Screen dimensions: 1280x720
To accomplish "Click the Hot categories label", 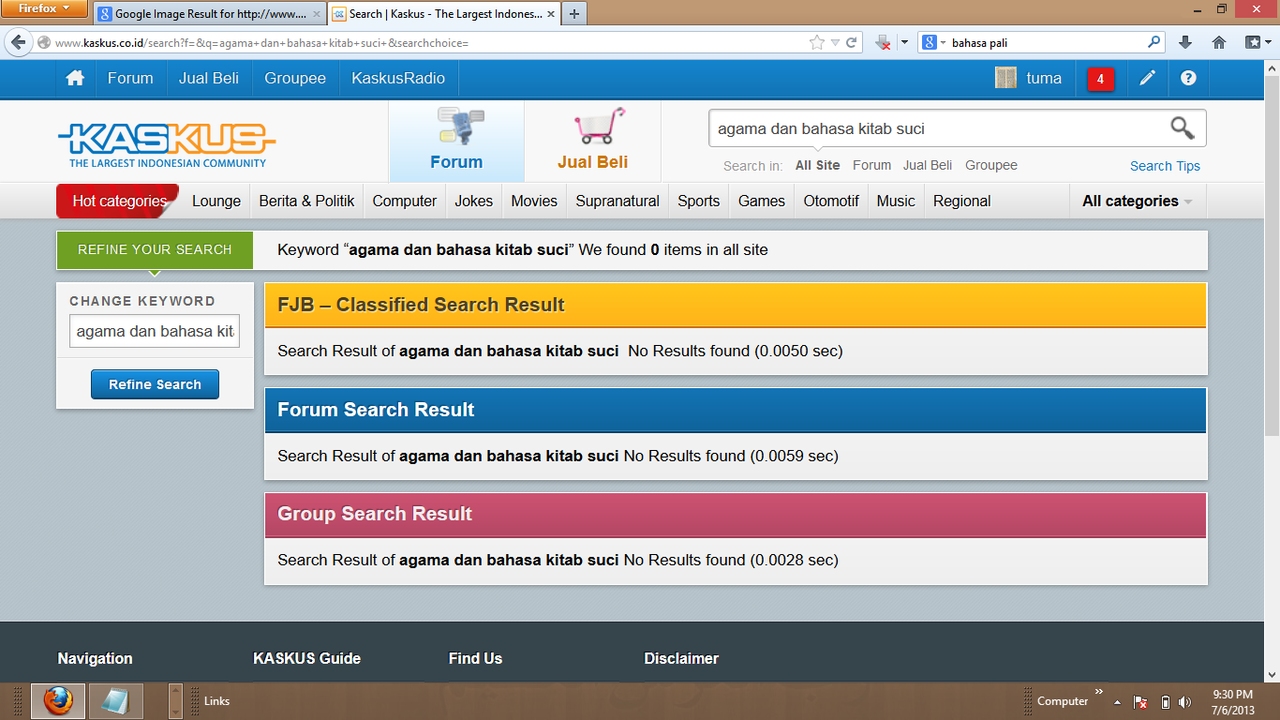I will pyautogui.click(x=119, y=201).
